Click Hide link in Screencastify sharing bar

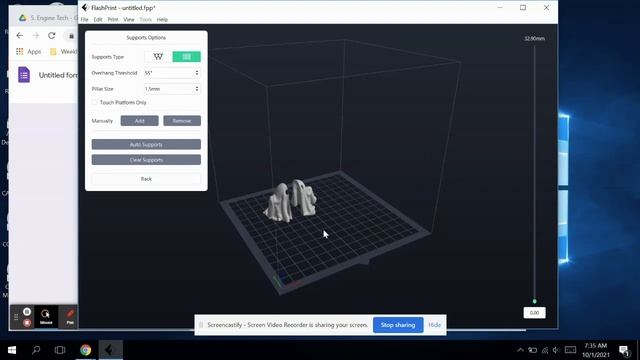[434, 325]
